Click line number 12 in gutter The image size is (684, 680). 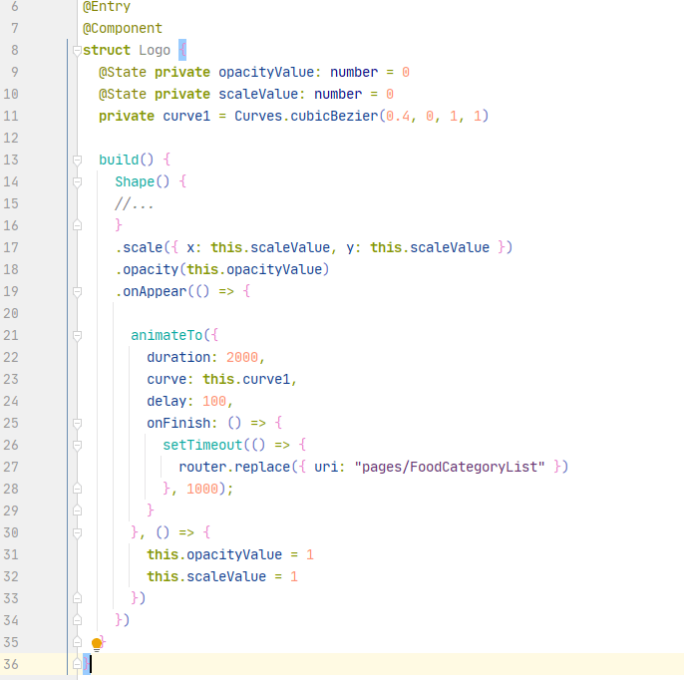click(11, 138)
